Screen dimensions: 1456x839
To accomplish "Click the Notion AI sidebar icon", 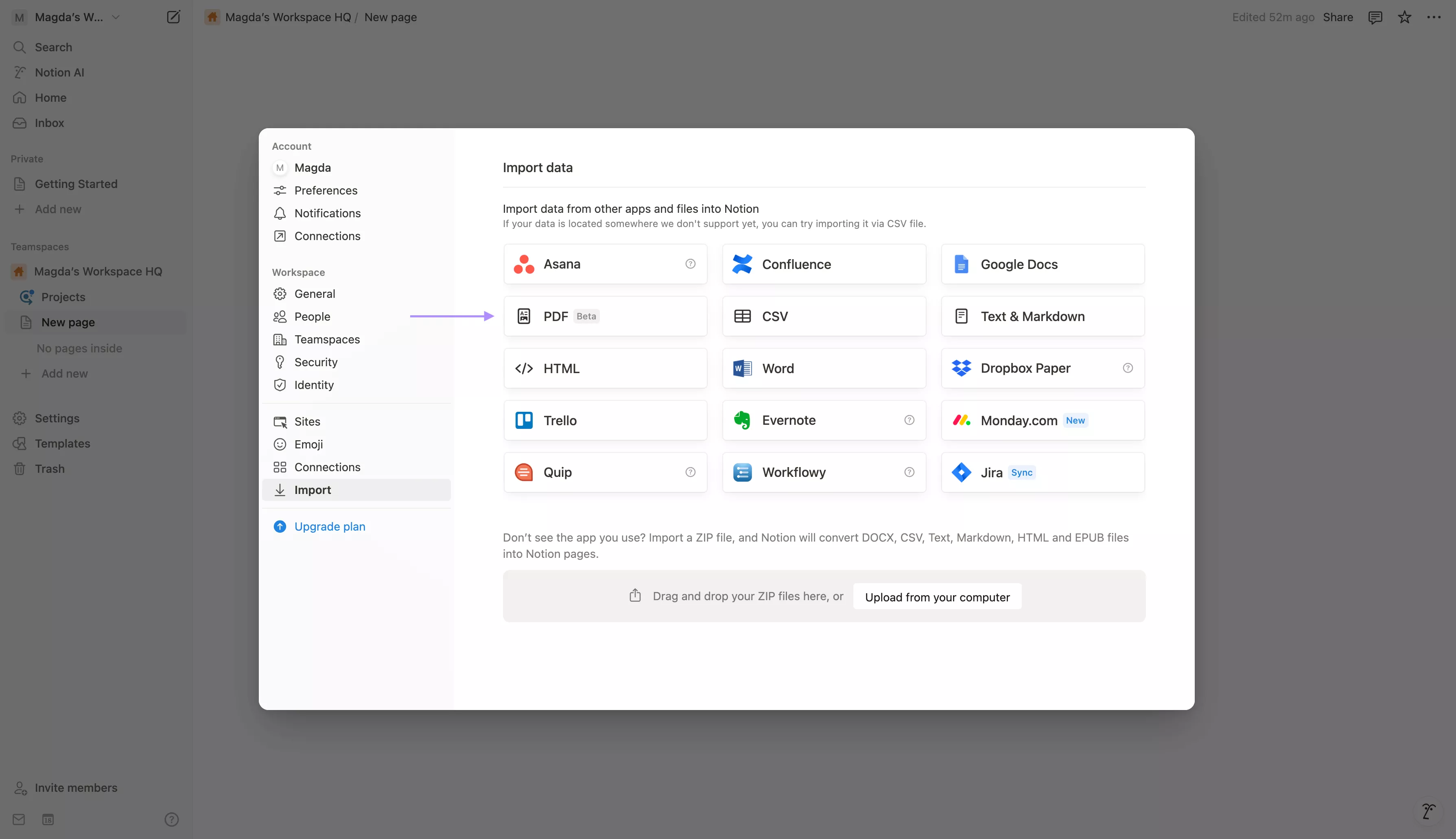I will click(20, 72).
